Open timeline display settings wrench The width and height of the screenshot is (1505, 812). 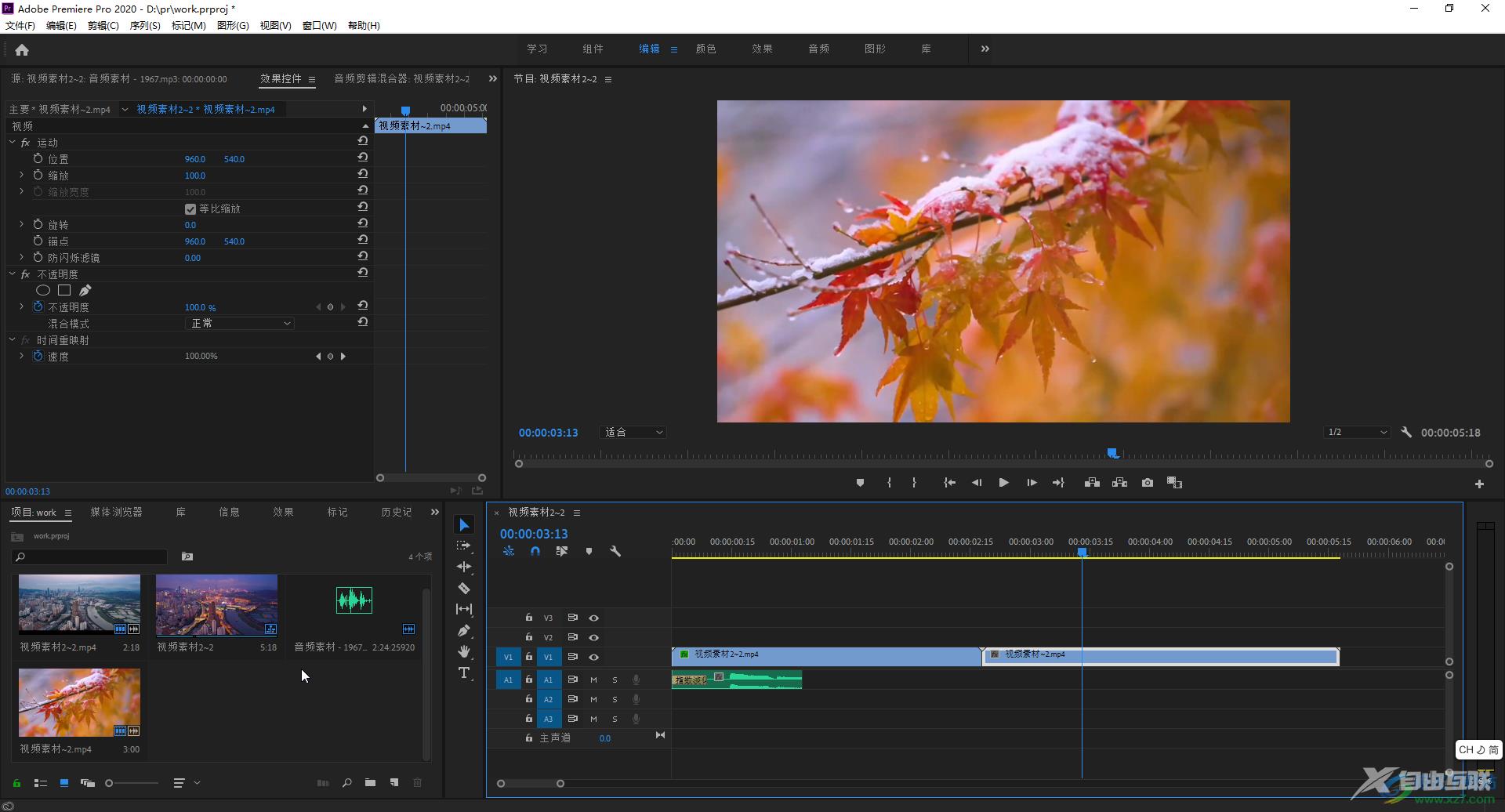pos(615,551)
